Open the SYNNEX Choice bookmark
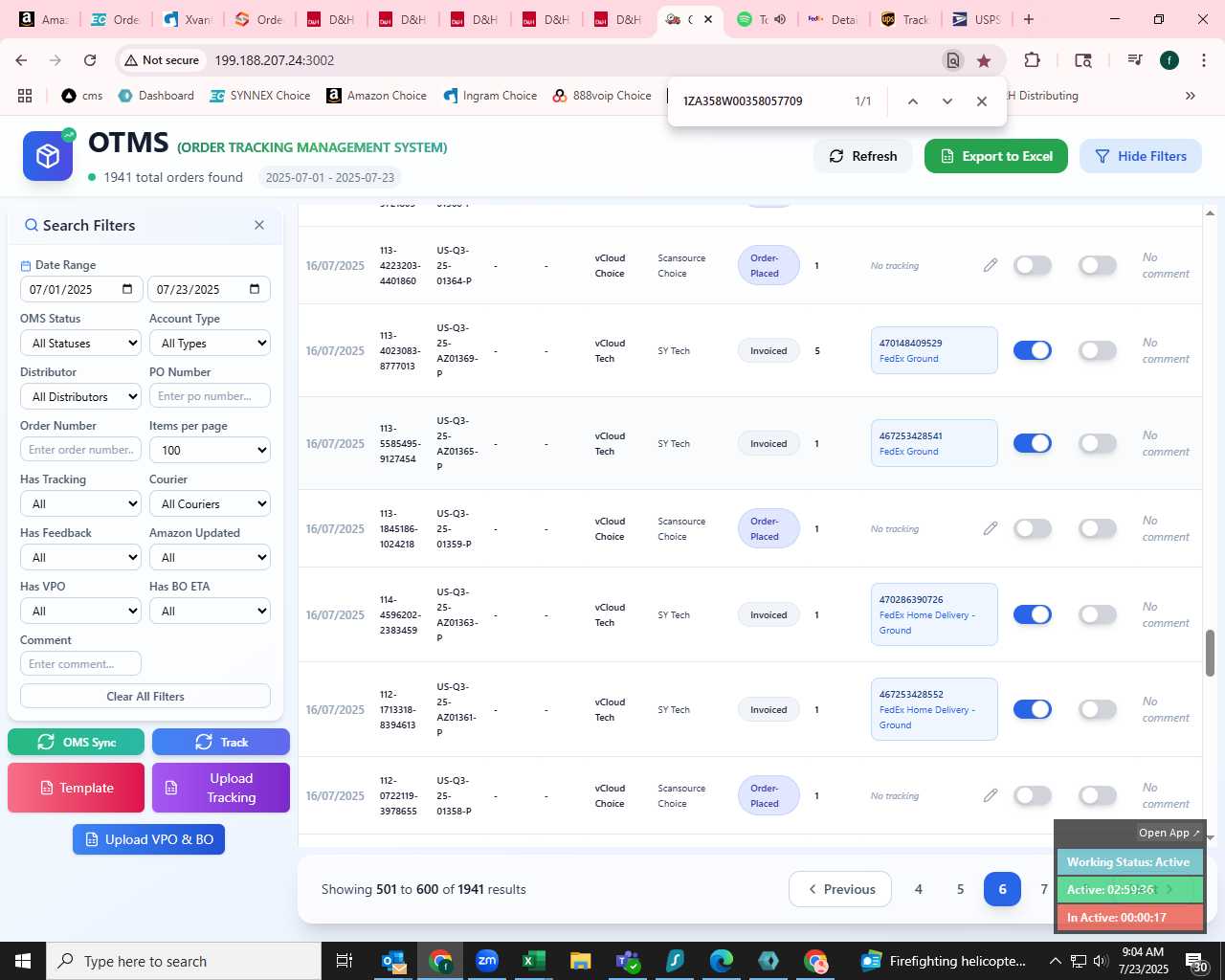The image size is (1225, 980). [x=260, y=96]
